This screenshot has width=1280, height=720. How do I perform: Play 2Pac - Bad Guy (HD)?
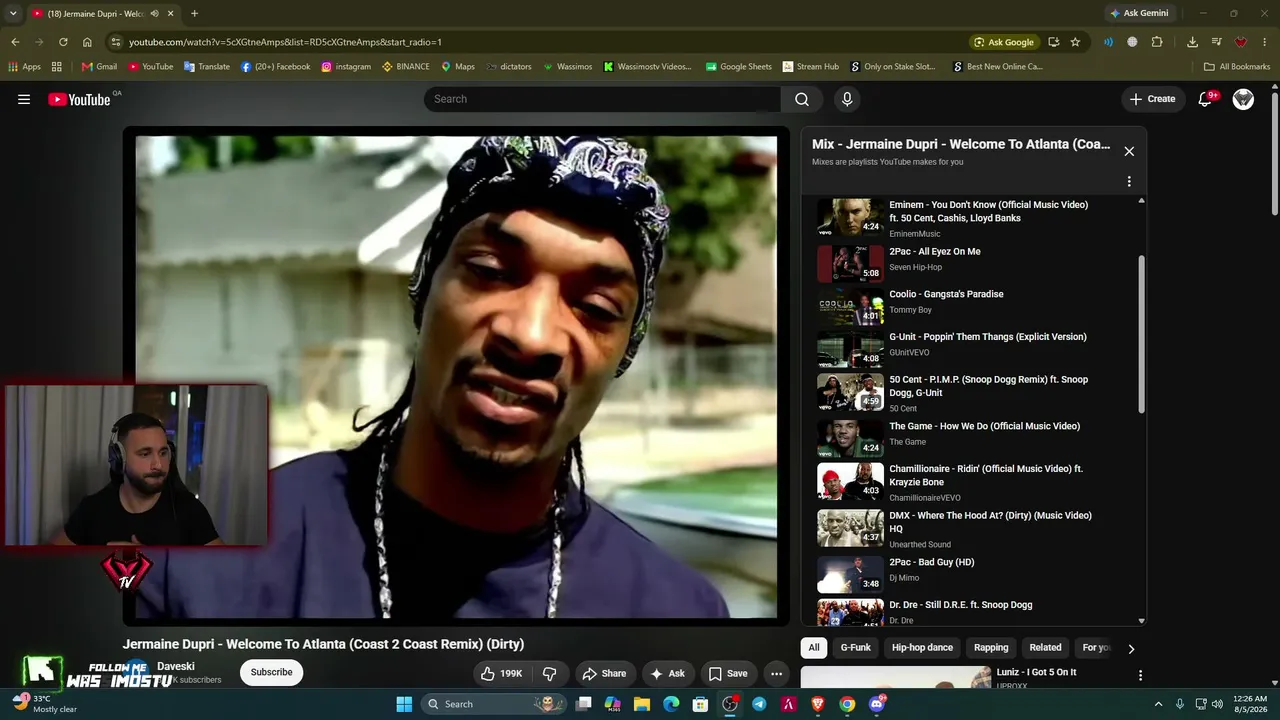(975, 572)
